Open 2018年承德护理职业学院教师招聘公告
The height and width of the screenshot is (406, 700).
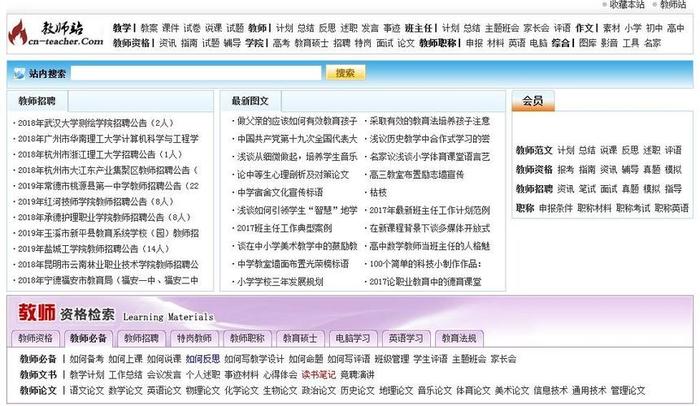pos(104,218)
